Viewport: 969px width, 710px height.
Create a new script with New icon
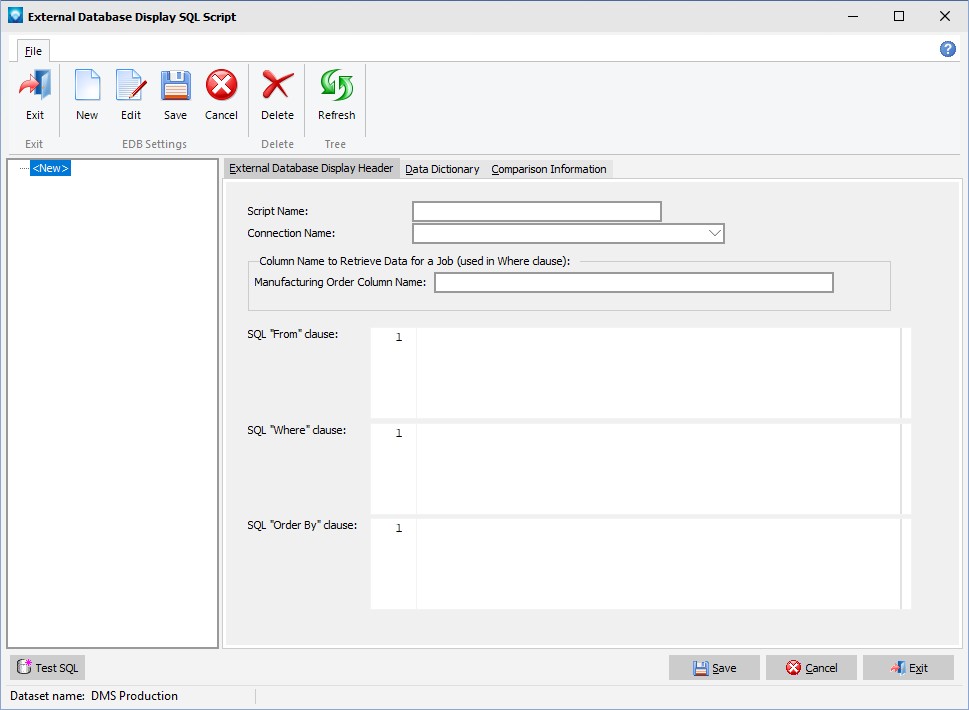pos(87,87)
